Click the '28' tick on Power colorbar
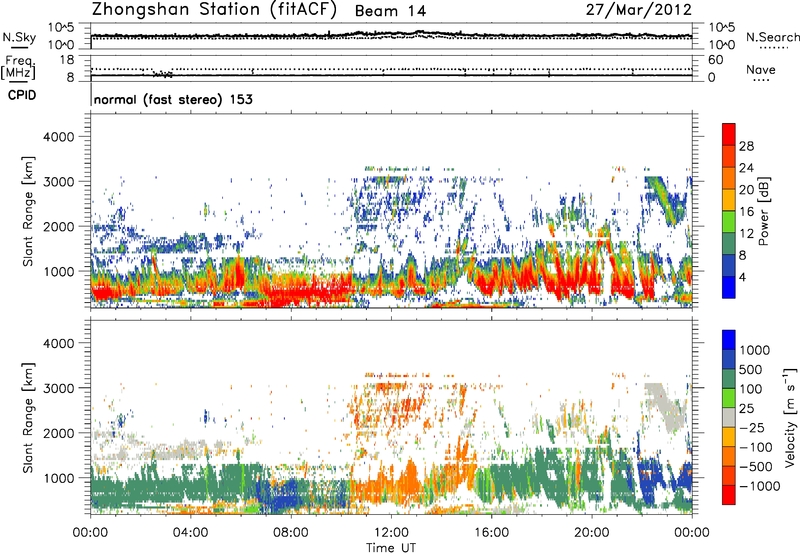Viewport: 800px width, 554px height. point(746,146)
